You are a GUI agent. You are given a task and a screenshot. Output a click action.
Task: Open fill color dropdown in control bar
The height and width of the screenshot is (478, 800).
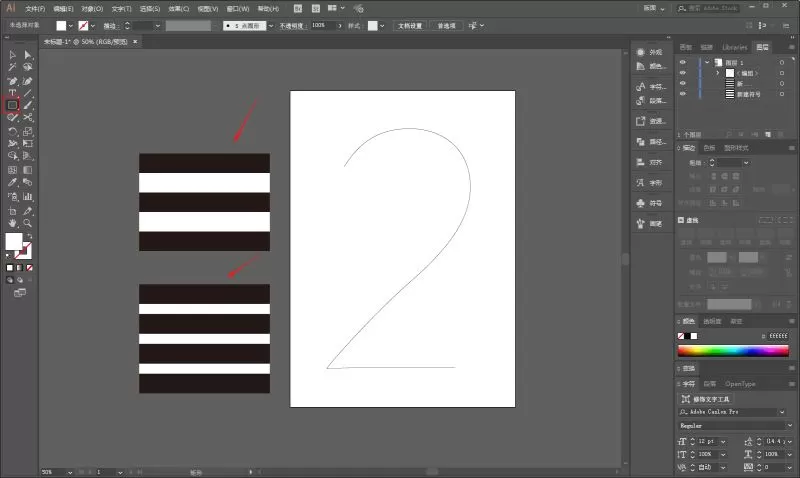point(71,26)
